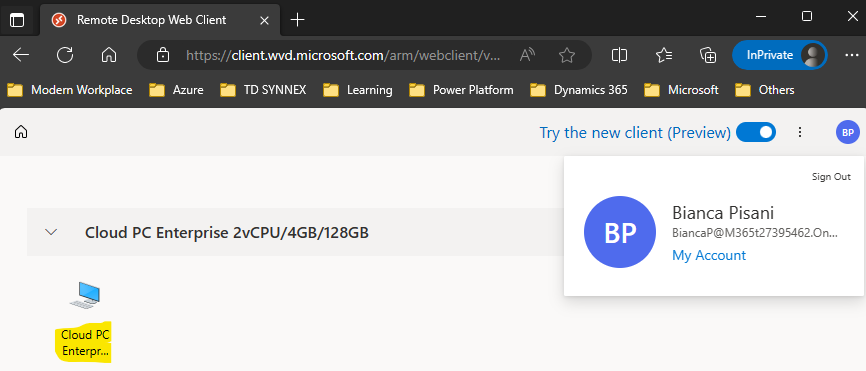Open tab actions menu icon
866x371 pixels.
17,20
